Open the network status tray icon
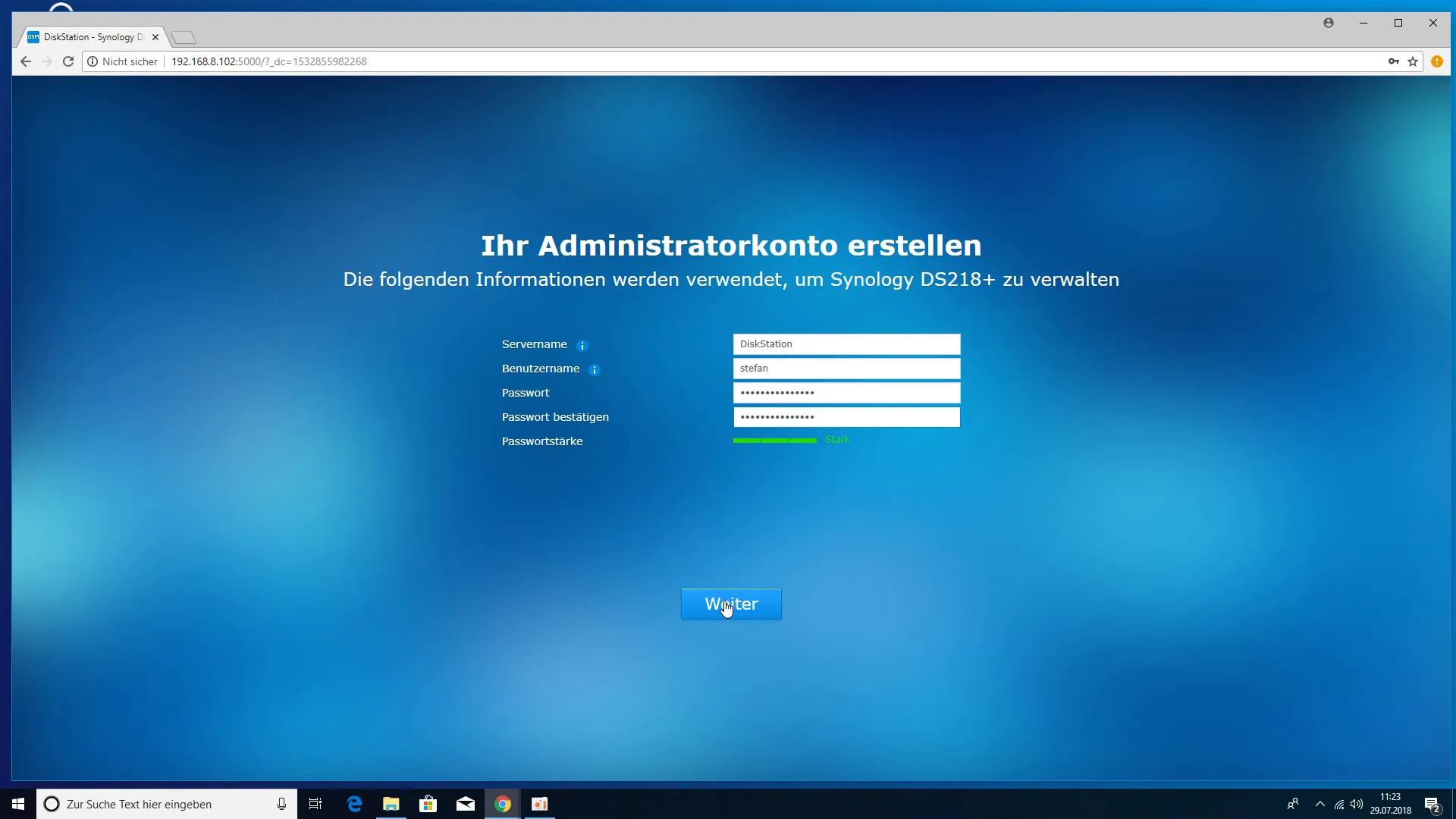1456x819 pixels. [x=1339, y=804]
